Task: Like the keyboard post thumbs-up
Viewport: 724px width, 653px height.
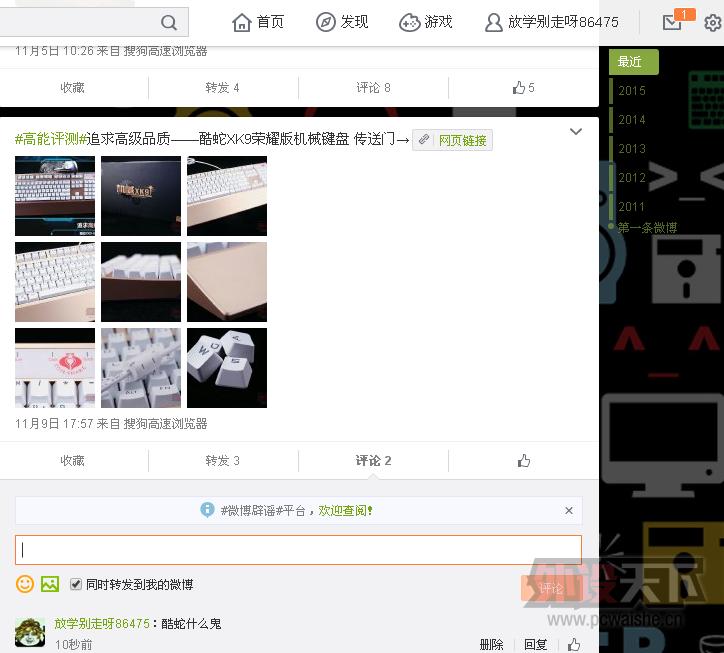Action: [x=524, y=460]
